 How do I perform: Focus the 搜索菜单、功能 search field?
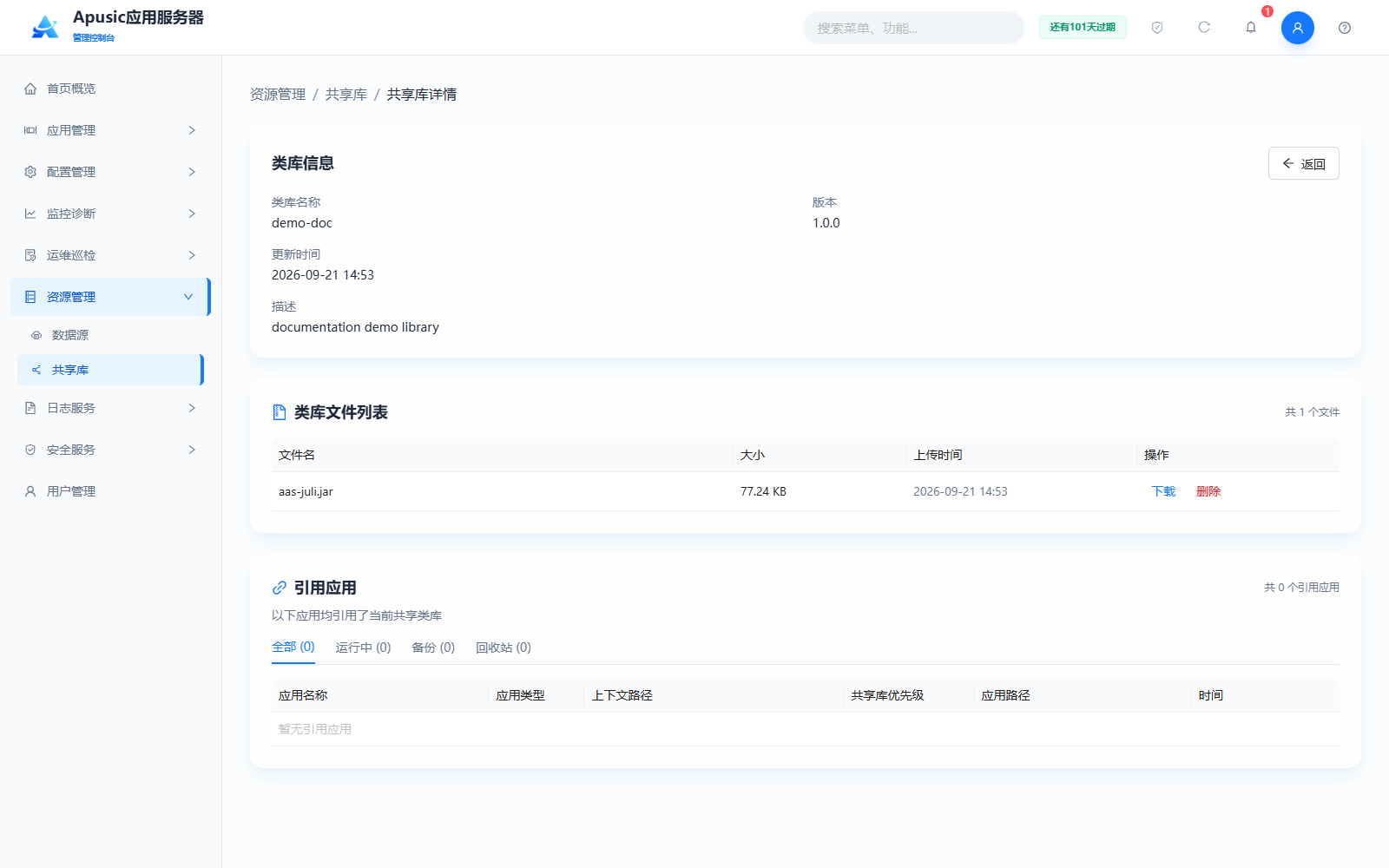(913, 28)
